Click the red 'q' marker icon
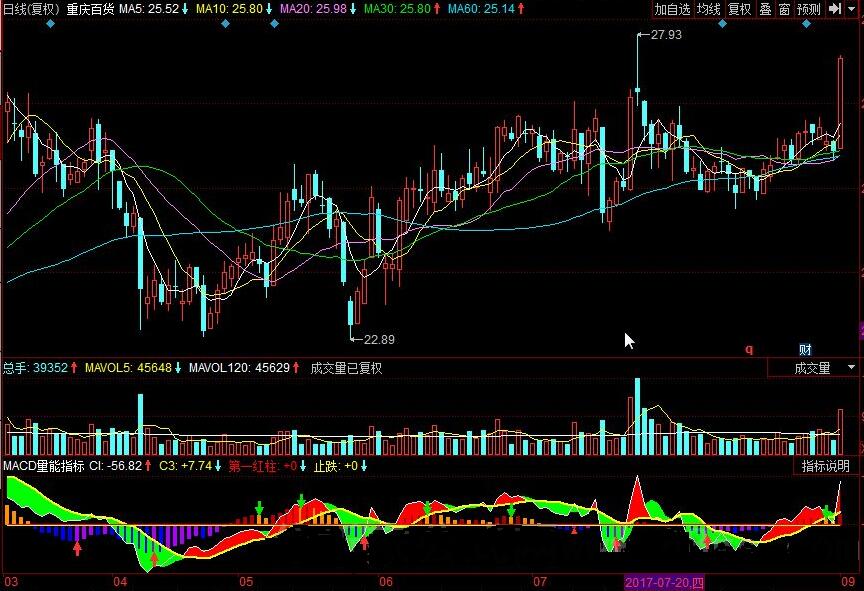Viewport: 864px width, 591px height. (x=748, y=349)
